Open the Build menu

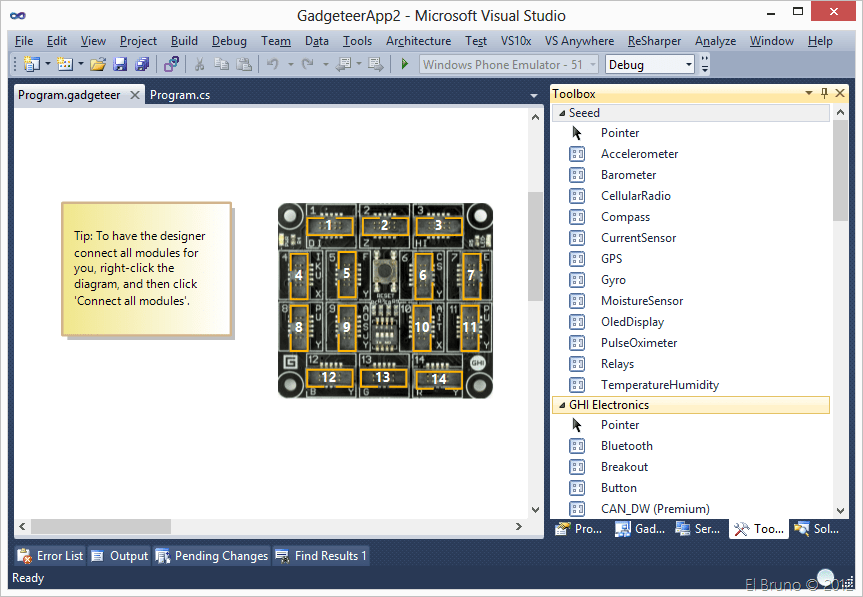pos(184,41)
